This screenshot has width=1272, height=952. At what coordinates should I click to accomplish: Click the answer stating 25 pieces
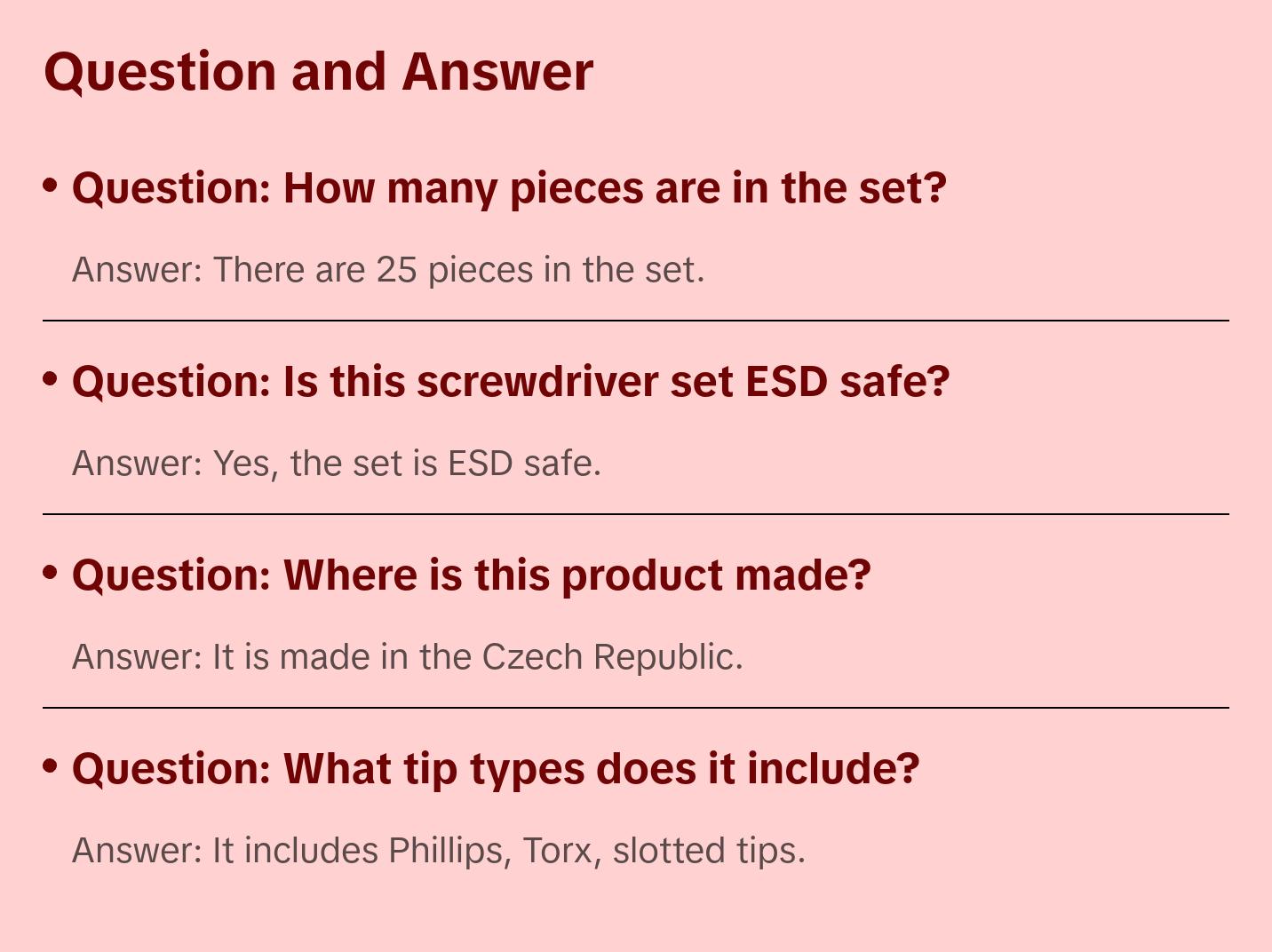click(x=388, y=270)
